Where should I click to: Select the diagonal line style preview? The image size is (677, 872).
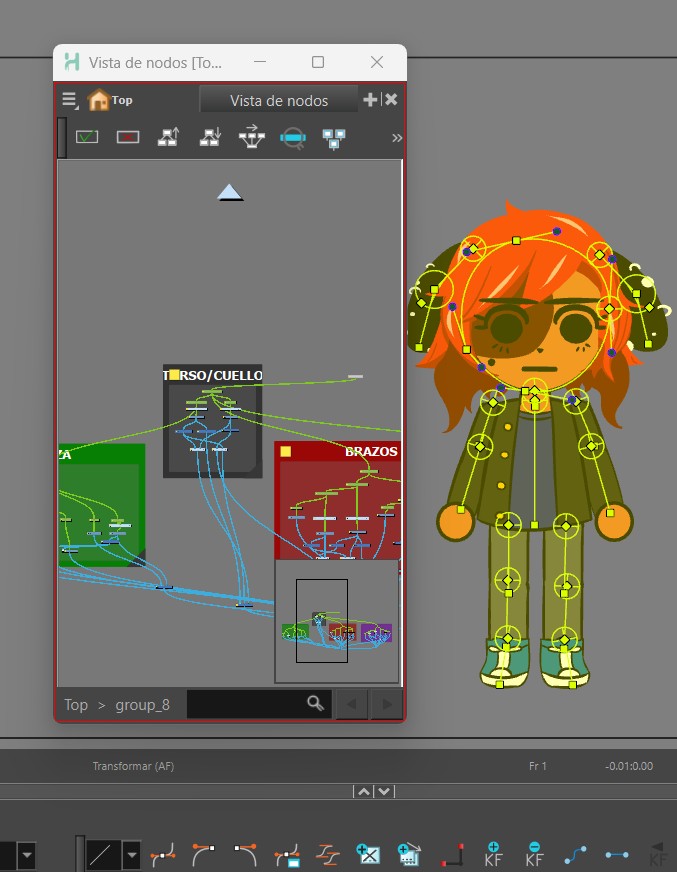pyautogui.click(x=103, y=855)
